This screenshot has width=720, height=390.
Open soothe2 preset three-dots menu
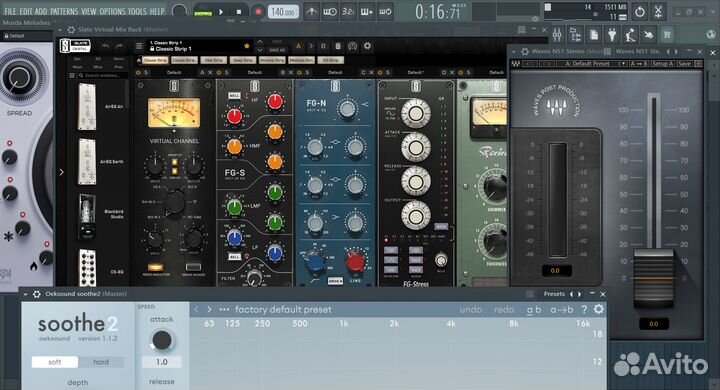tap(224, 310)
